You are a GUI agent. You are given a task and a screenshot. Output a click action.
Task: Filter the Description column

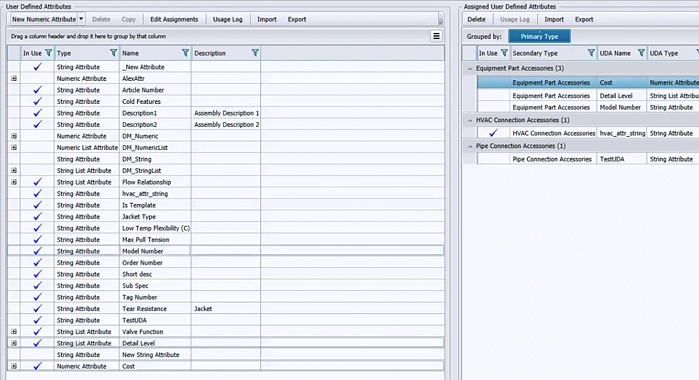pyautogui.click(x=255, y=53)
